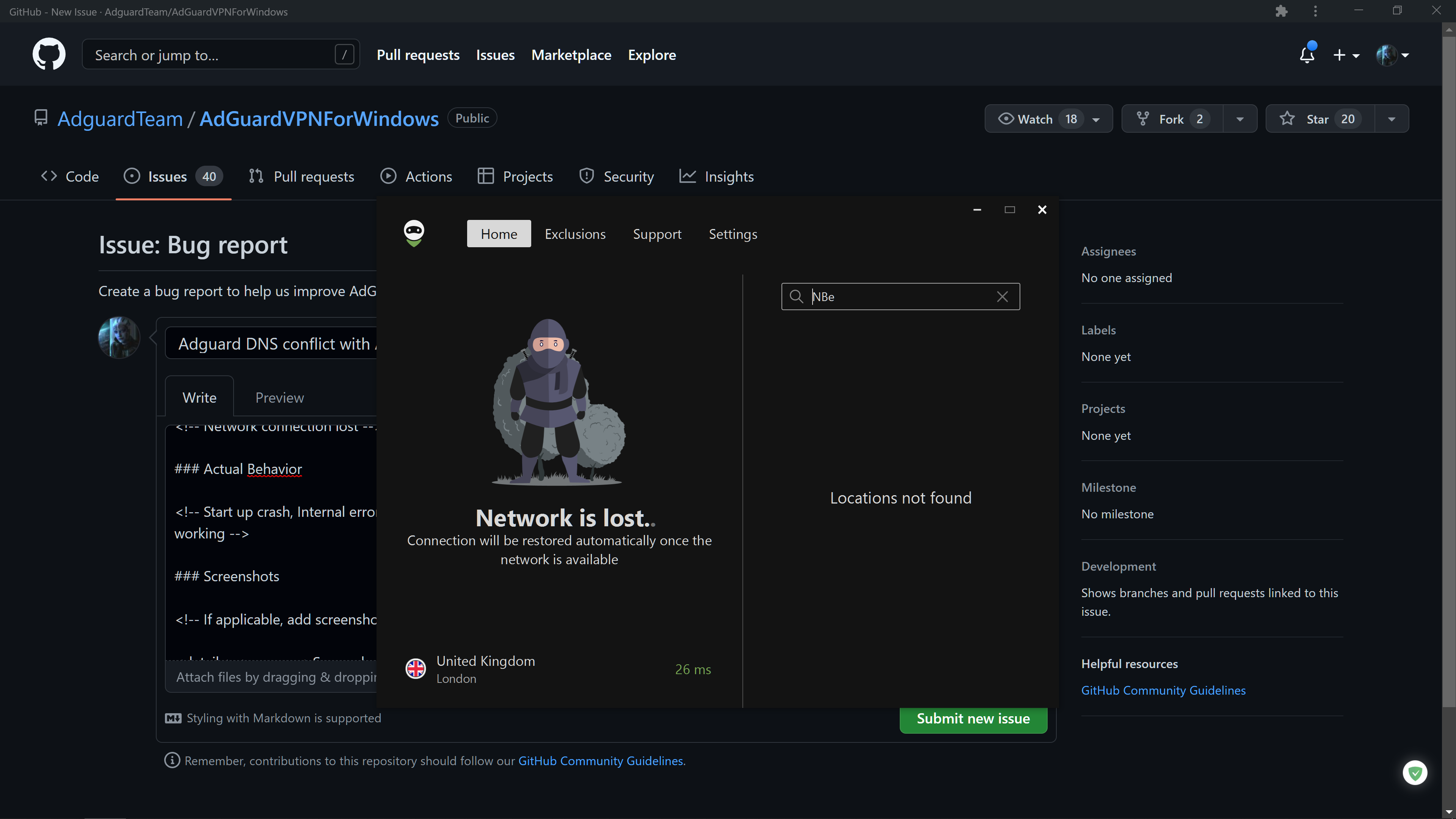
Task: Open the browser three-dot menu
Action: point(1315,11)
